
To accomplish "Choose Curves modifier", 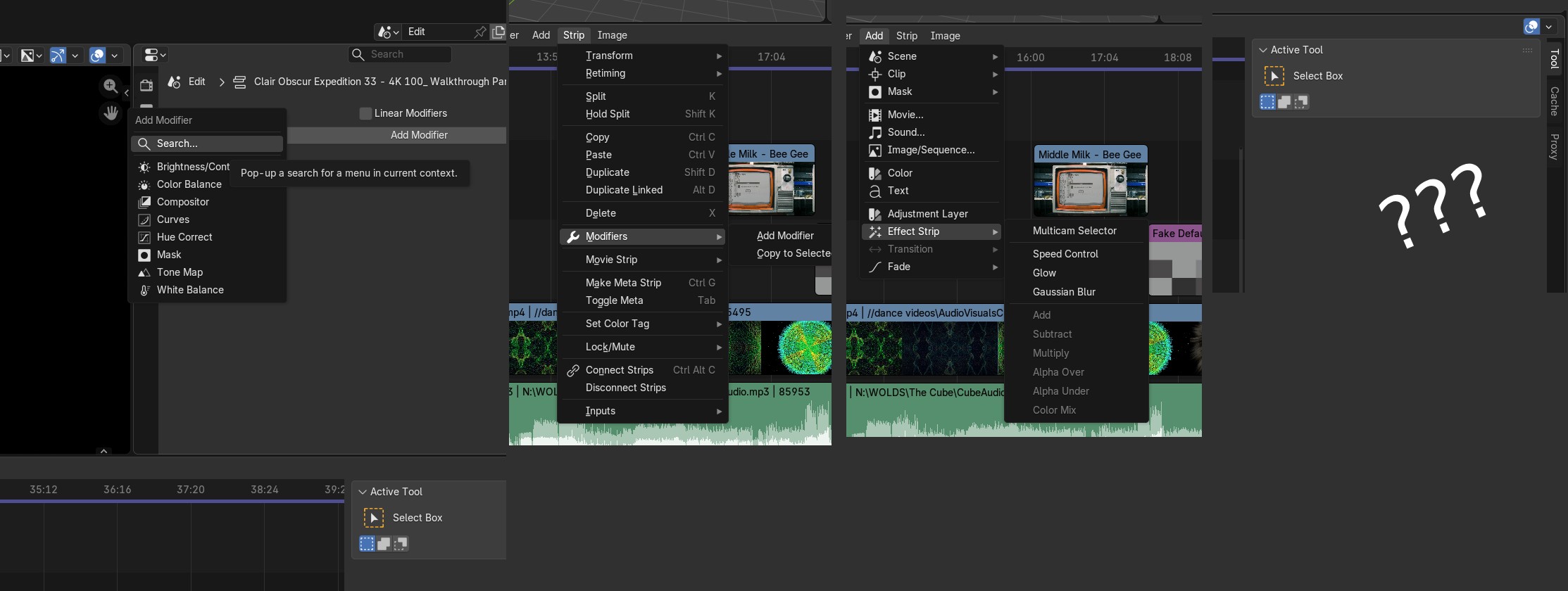I will click(208, 220).
